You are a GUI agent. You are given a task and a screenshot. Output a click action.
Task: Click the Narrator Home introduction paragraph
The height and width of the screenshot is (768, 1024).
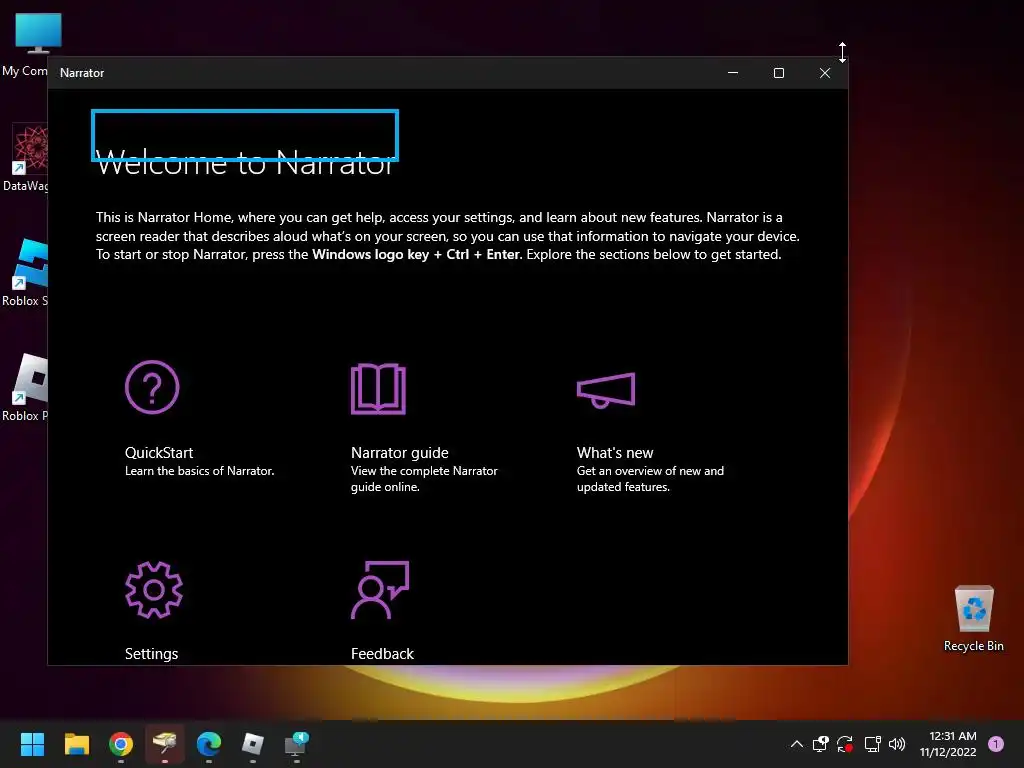447,236
